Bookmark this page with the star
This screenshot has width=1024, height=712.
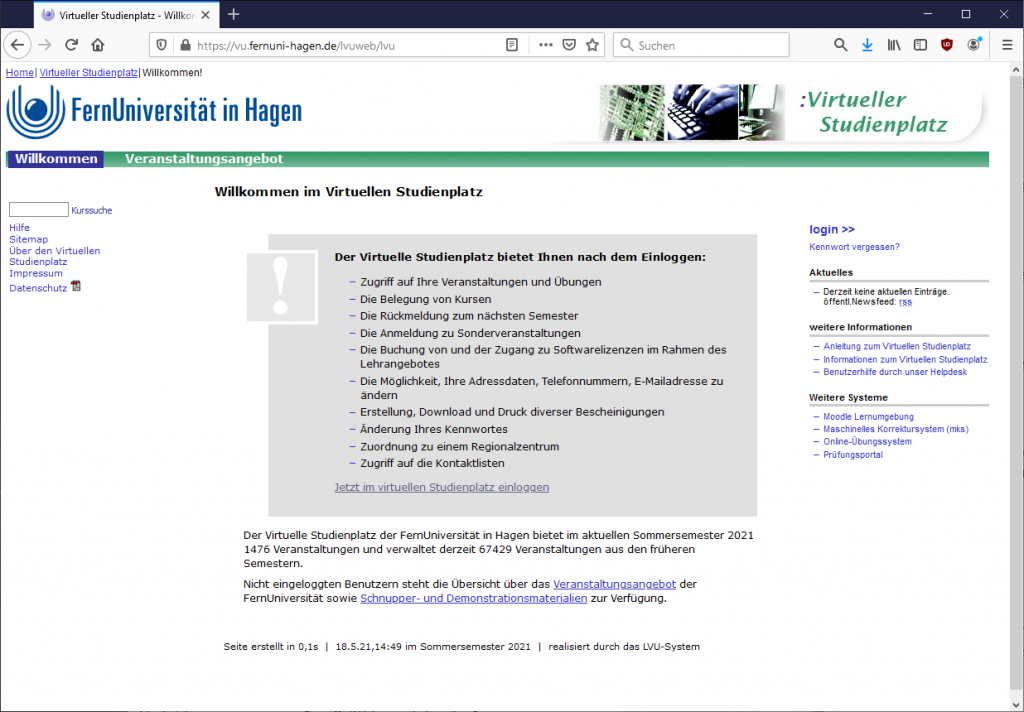pyautogui.click(x=592, y=45)
